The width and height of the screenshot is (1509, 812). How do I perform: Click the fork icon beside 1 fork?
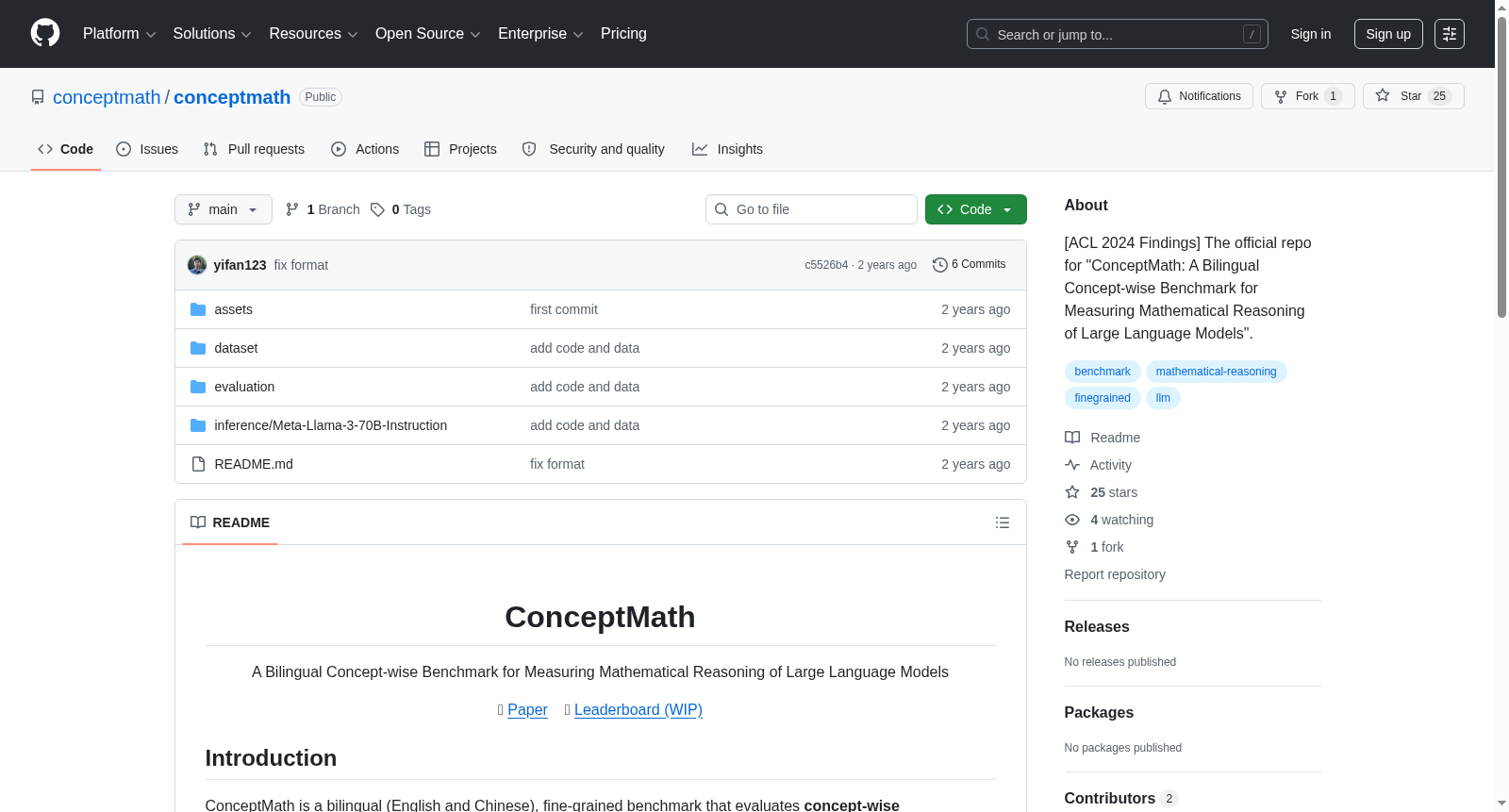click(1072, 547)
